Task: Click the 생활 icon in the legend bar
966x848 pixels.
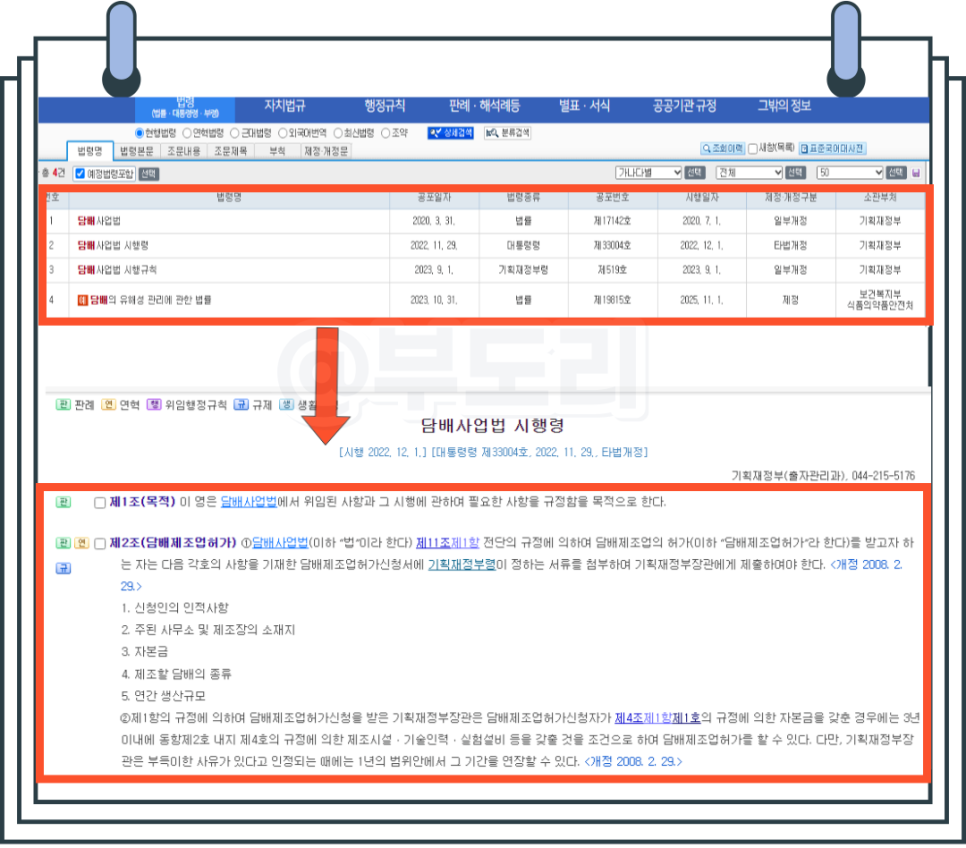Action: click(x=286, y=404)
